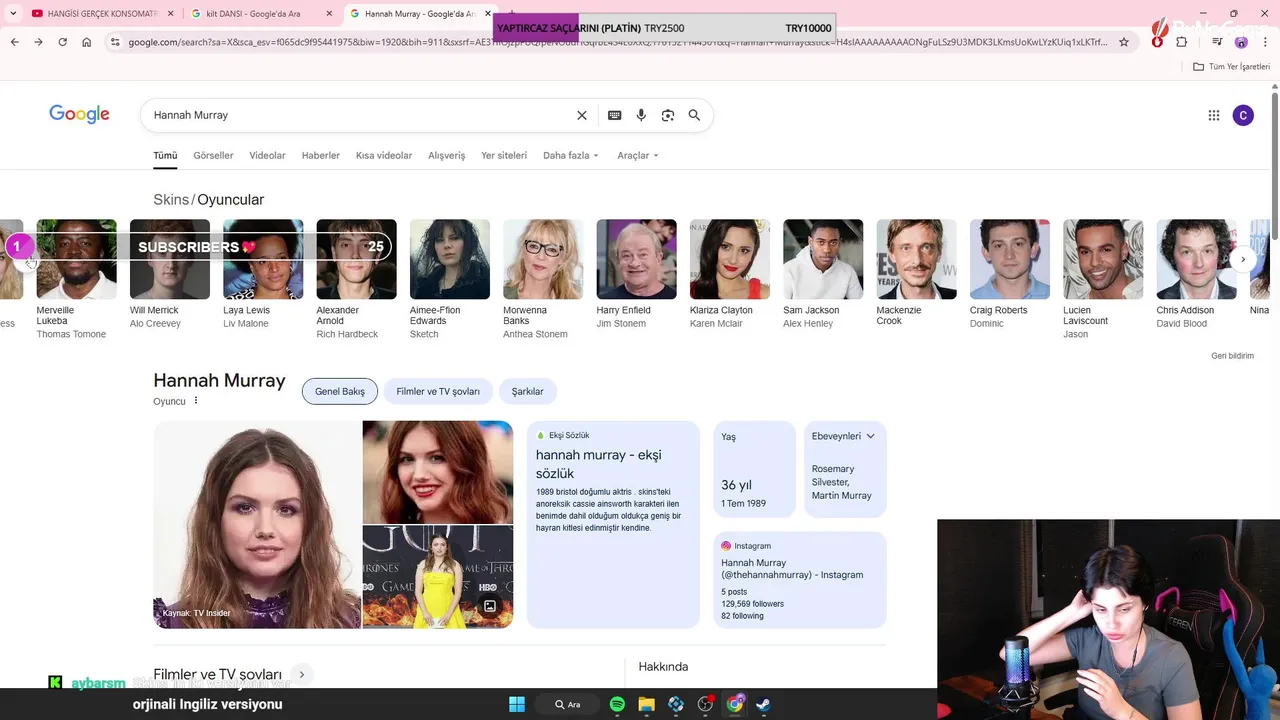Open the Araçlar tools dropdown
Screen dimensions: 1280x720
point(639,155)
